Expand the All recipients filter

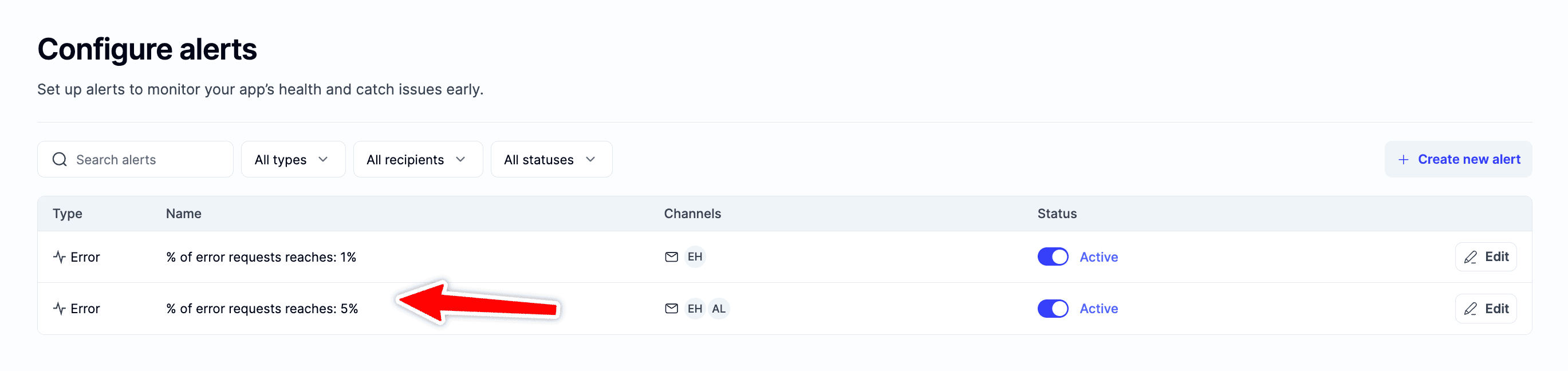(x=417, y=159)
